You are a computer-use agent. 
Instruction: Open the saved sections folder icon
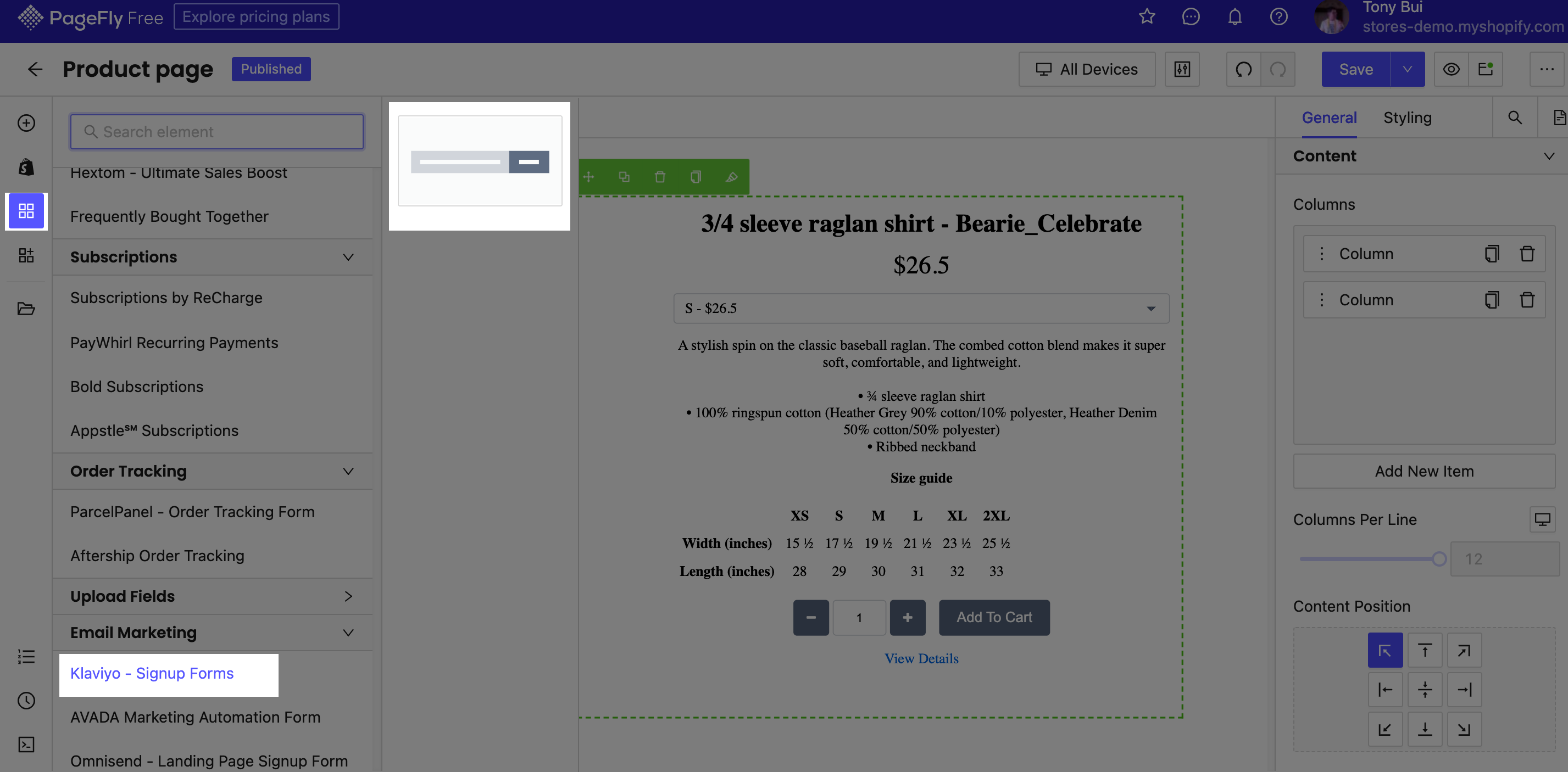[x=26, y=309]
